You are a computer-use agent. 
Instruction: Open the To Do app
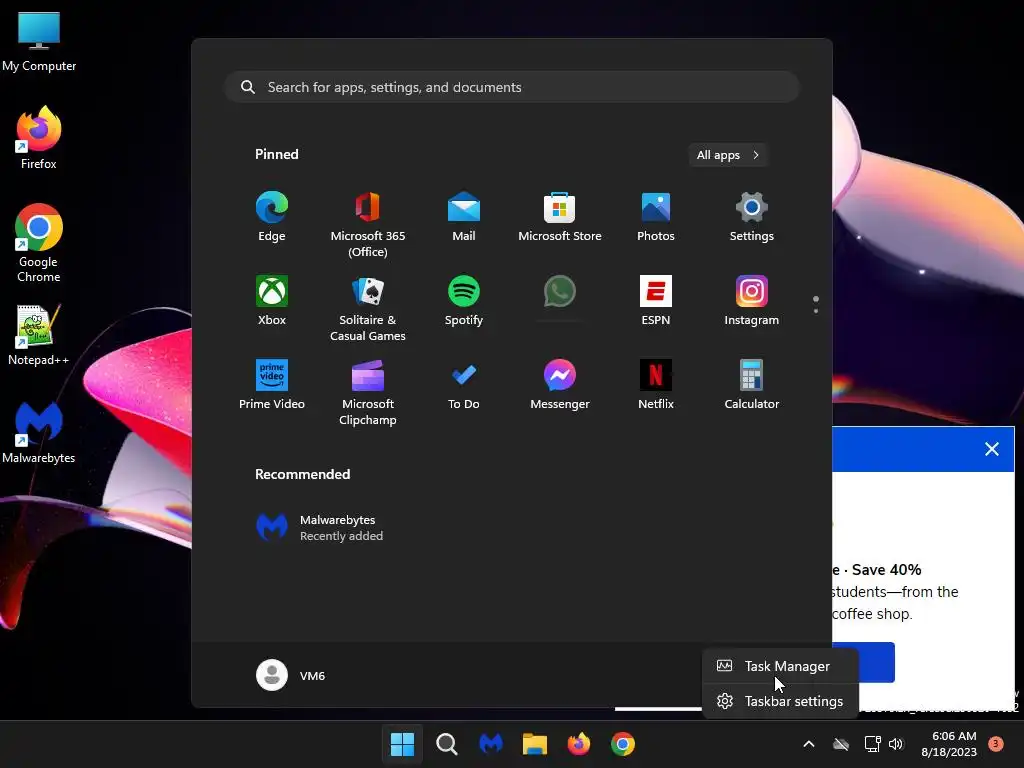(x=464, y=385)
